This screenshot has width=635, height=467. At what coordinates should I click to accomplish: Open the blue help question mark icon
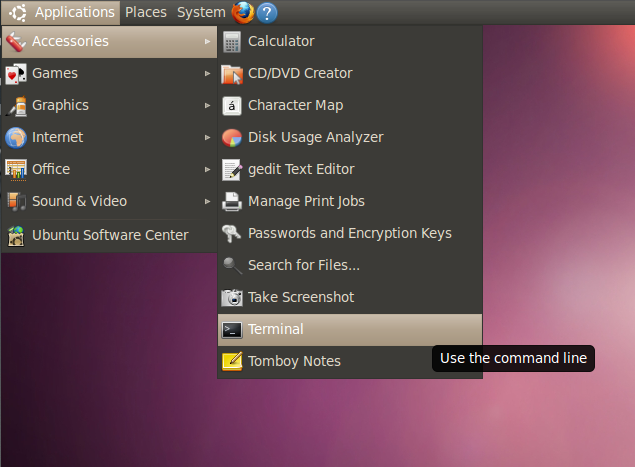267,13
